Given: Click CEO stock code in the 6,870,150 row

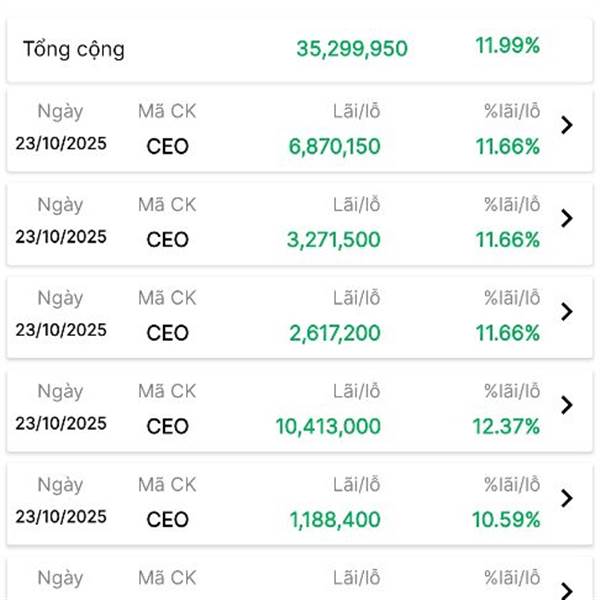Looking at the screenshot, I should [167, 147].
